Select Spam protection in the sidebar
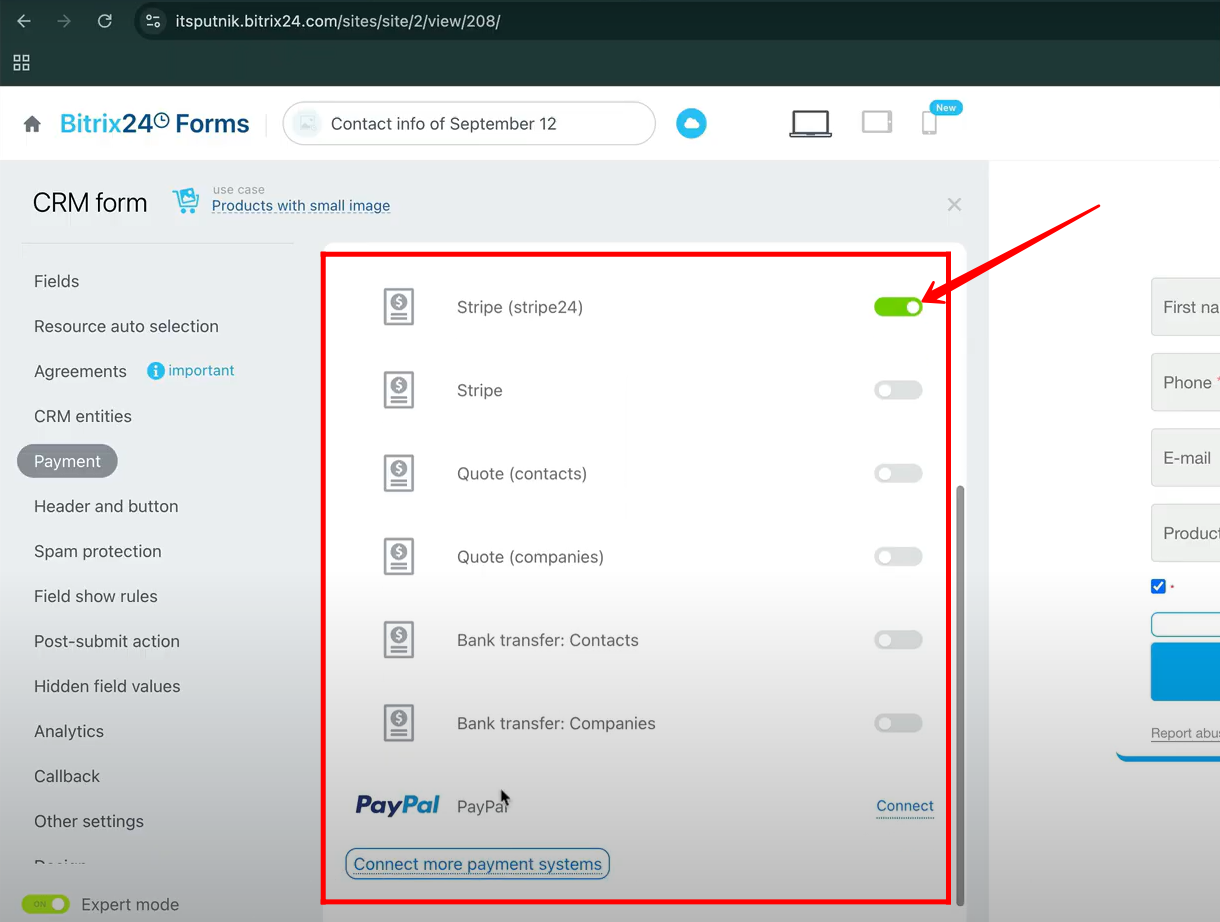 coord(97,551)
